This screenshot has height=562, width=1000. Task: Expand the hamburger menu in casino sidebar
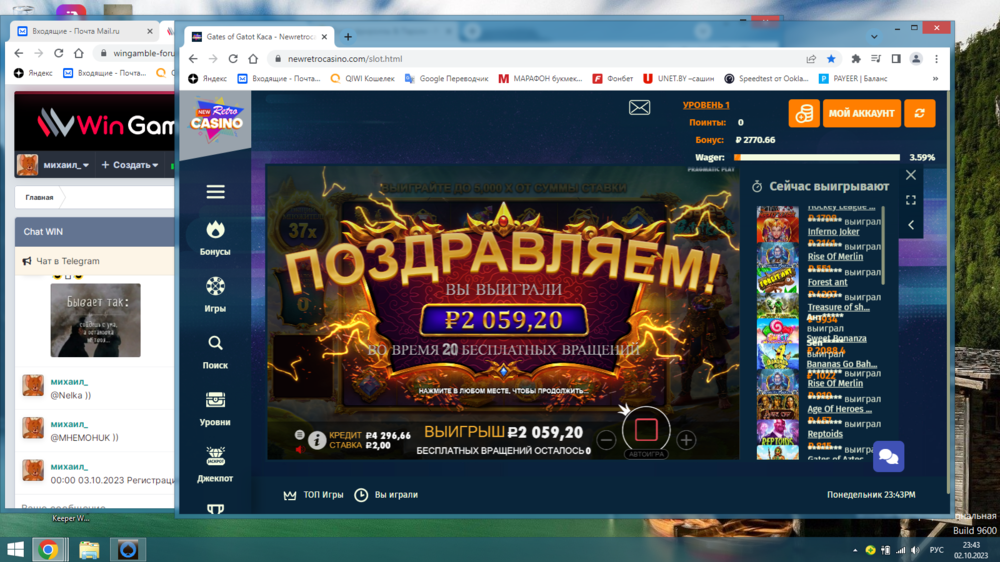215,192
